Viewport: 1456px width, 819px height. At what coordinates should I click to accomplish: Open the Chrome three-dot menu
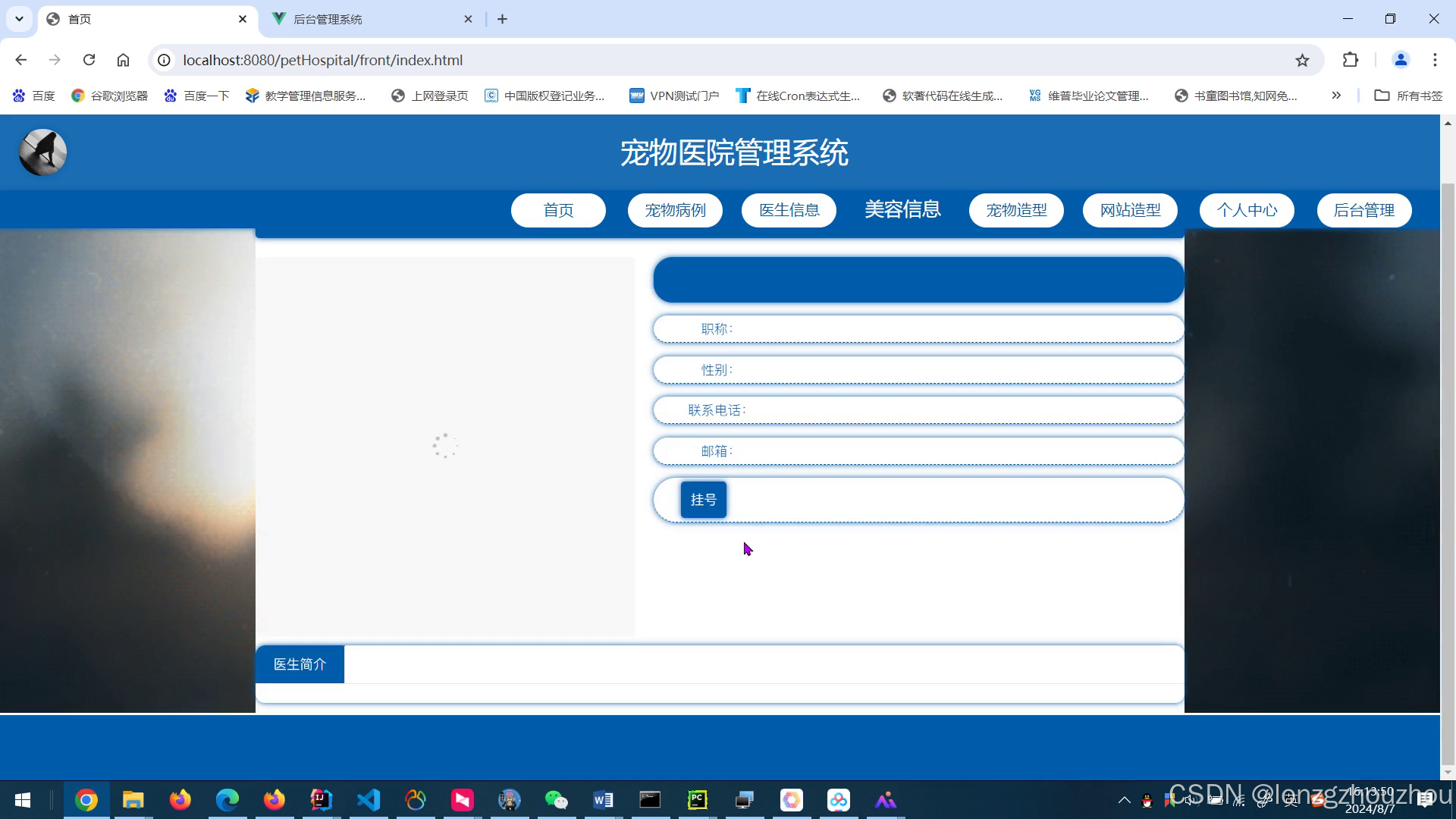tap(1435, 60)
